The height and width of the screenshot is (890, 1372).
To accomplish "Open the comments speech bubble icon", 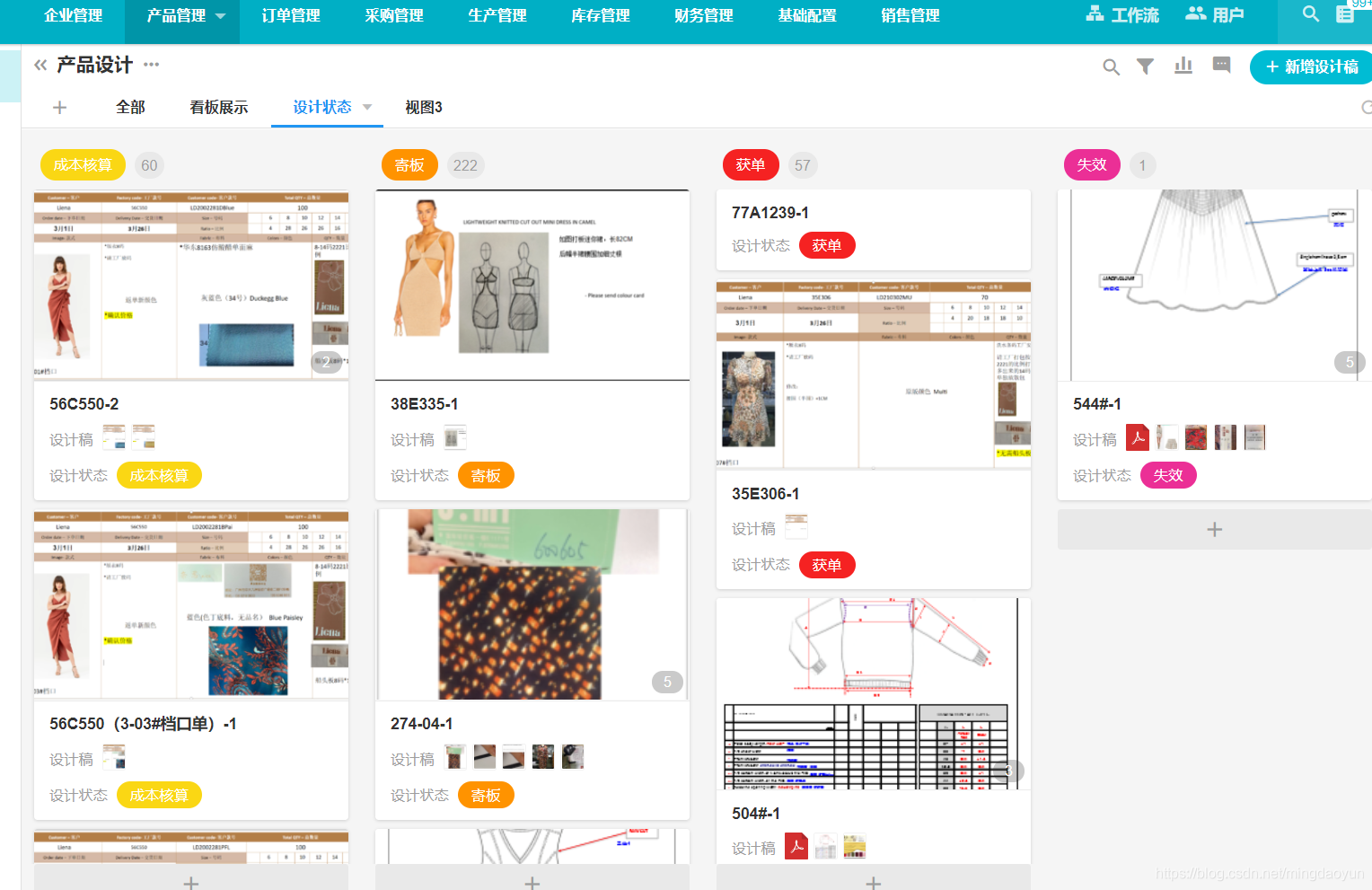I will tap(1221, 65).
